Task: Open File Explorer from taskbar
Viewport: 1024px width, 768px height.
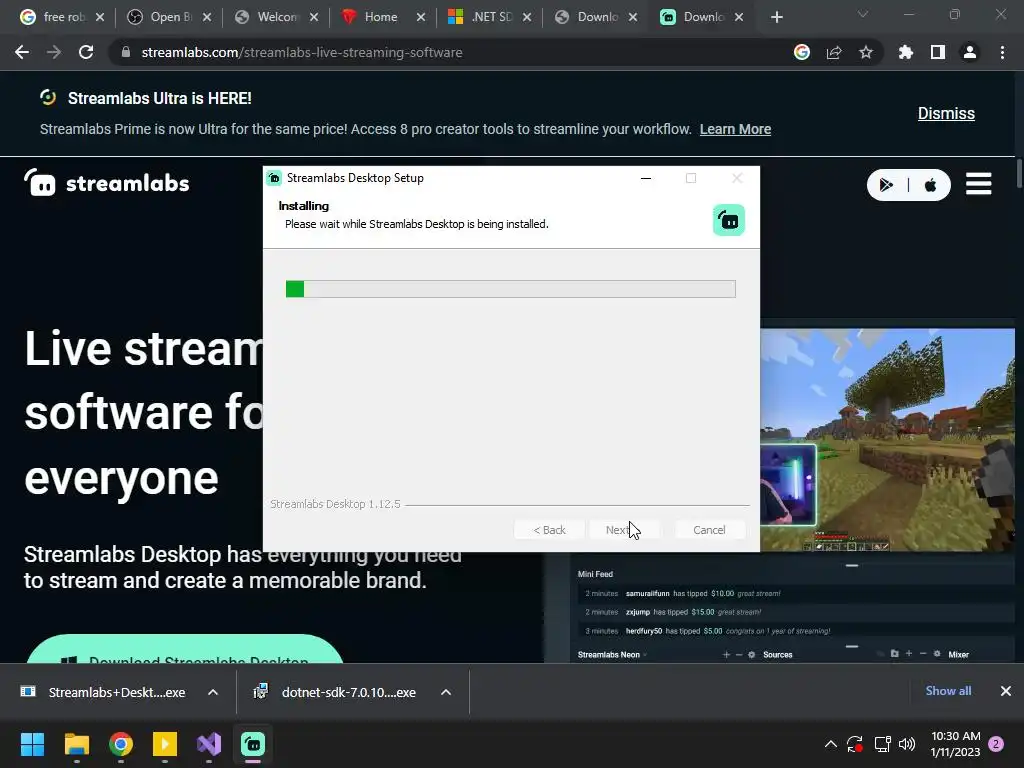Action: [x=76, y=744]
